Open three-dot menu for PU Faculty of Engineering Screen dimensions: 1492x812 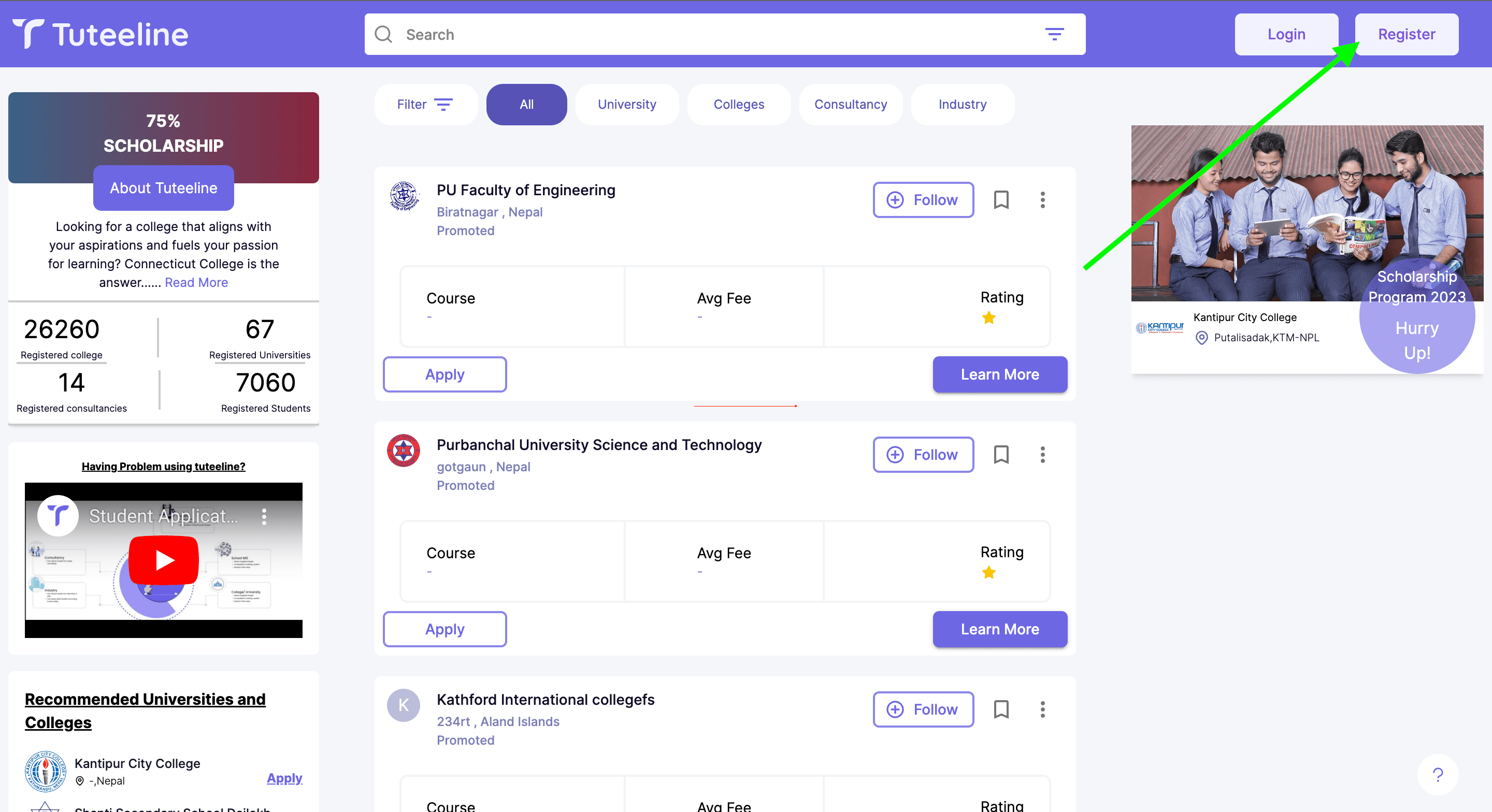coord(1042,200)
